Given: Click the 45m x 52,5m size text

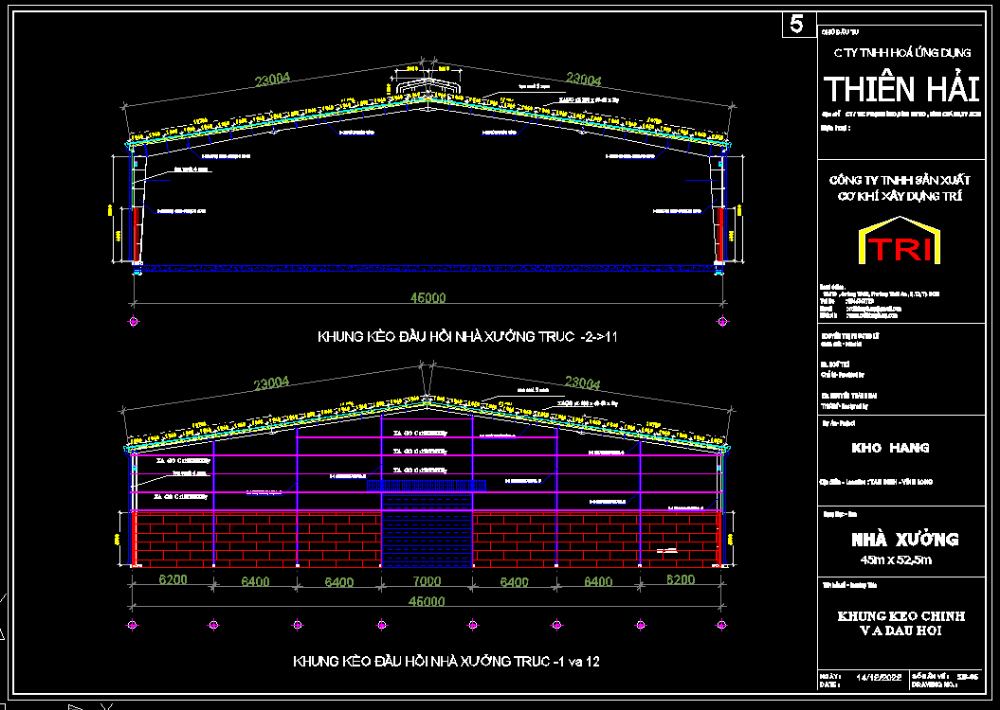Looking at the screenshot, I should click(895, 560).
